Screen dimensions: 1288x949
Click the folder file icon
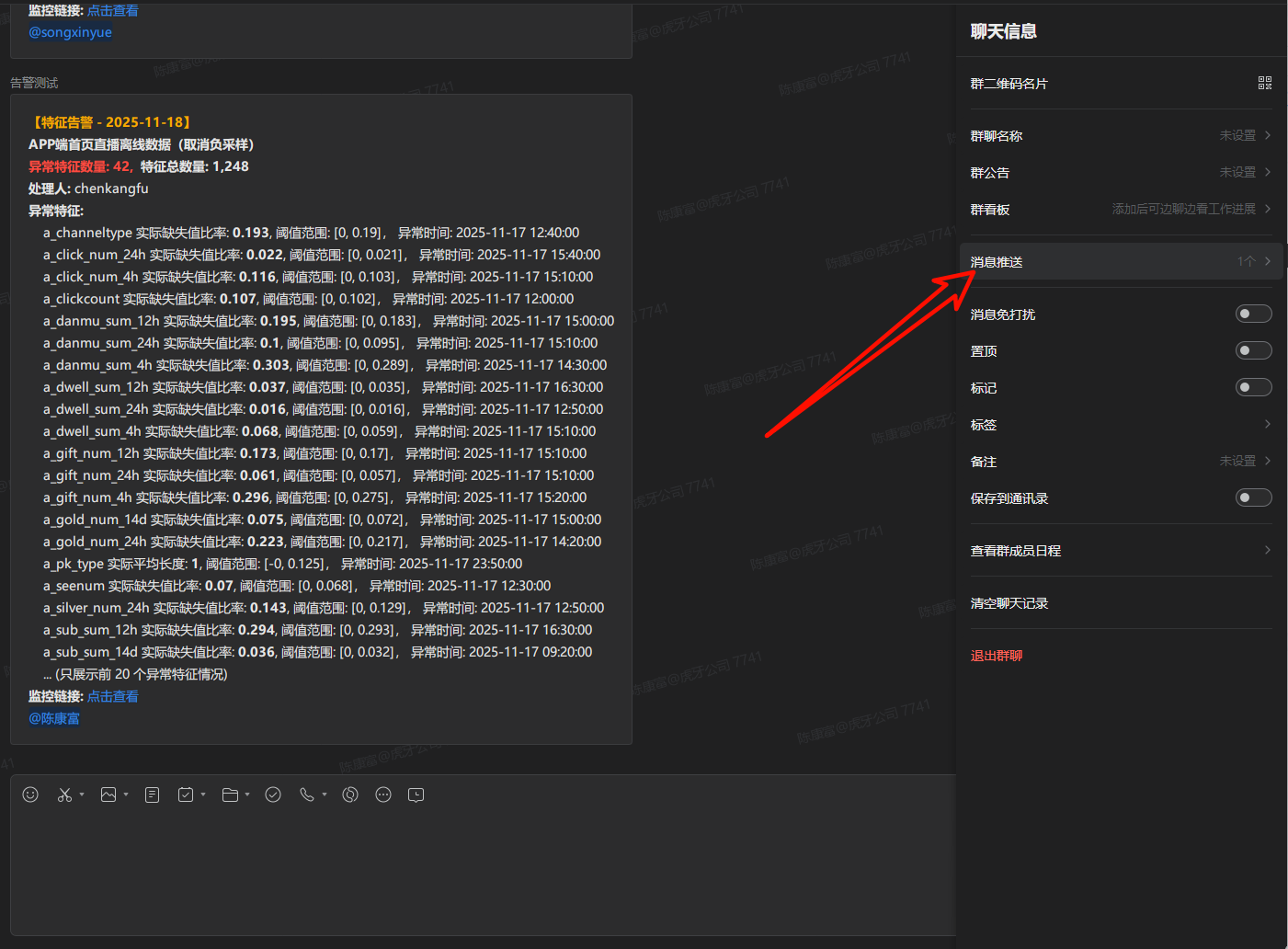pos(230,795)
